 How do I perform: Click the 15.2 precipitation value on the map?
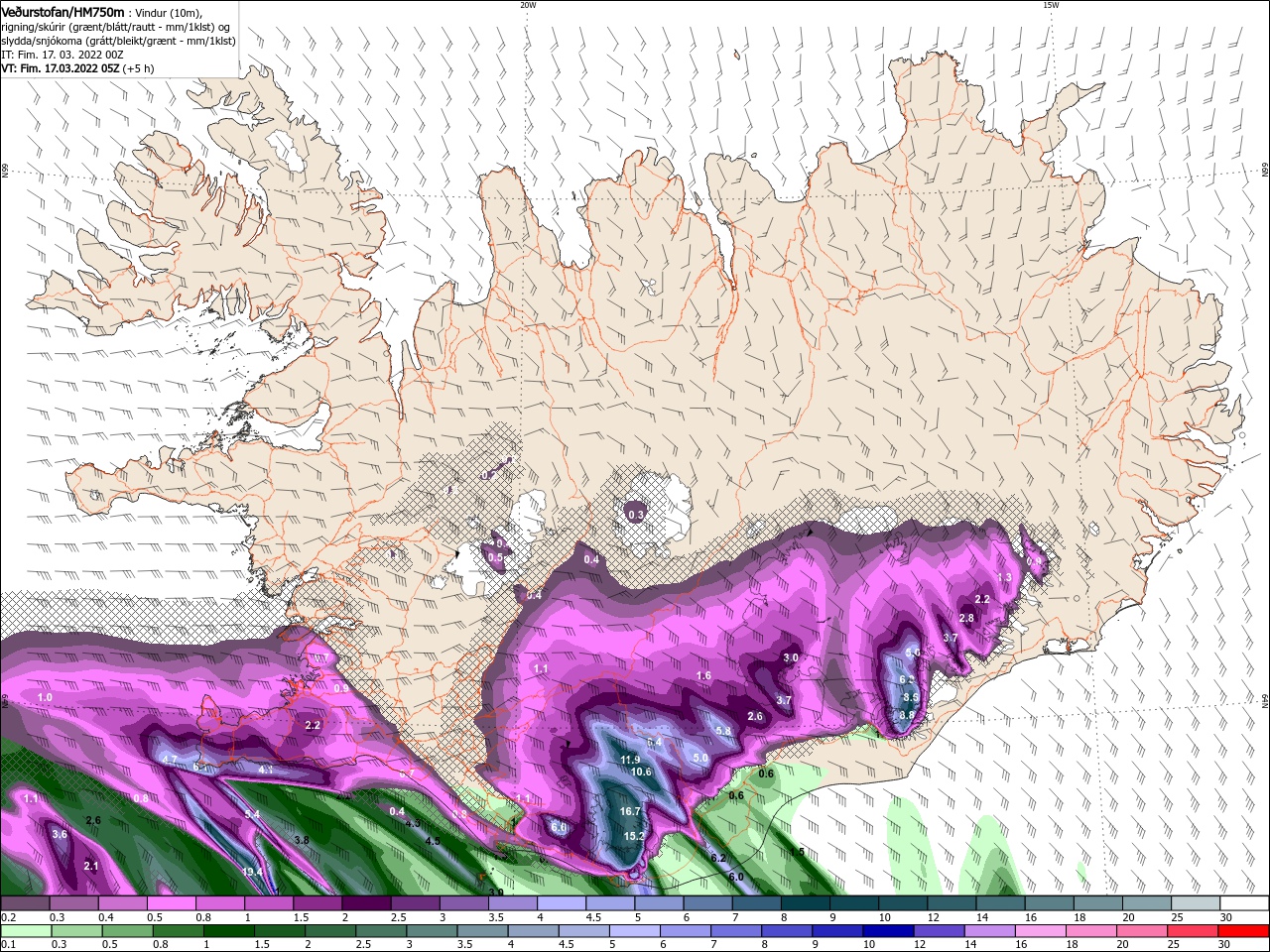(x=634, y=836)
